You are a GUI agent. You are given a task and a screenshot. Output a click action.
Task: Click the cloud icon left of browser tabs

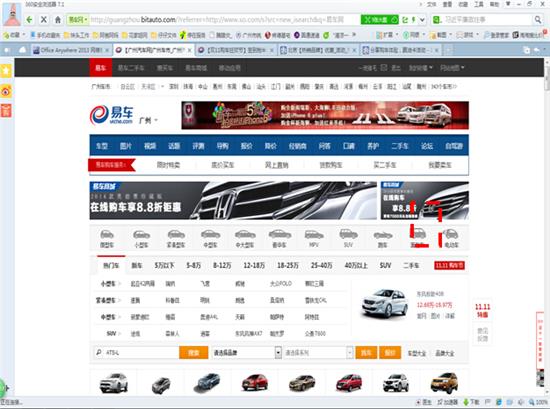click(x=22, y=50)
